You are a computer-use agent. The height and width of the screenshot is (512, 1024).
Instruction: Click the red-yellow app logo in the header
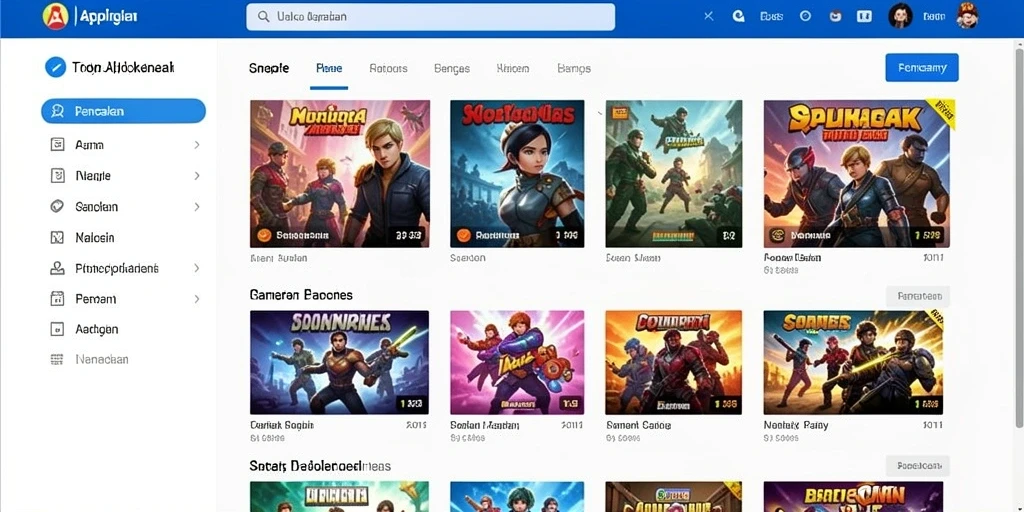tap(55, 16)
